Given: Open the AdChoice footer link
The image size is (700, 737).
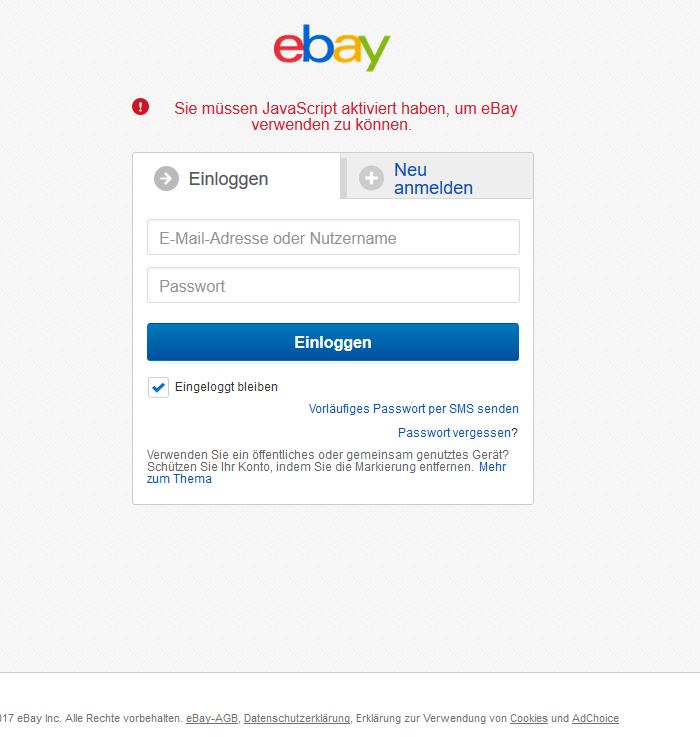Looking at the screenshot, I should point(595,719).
